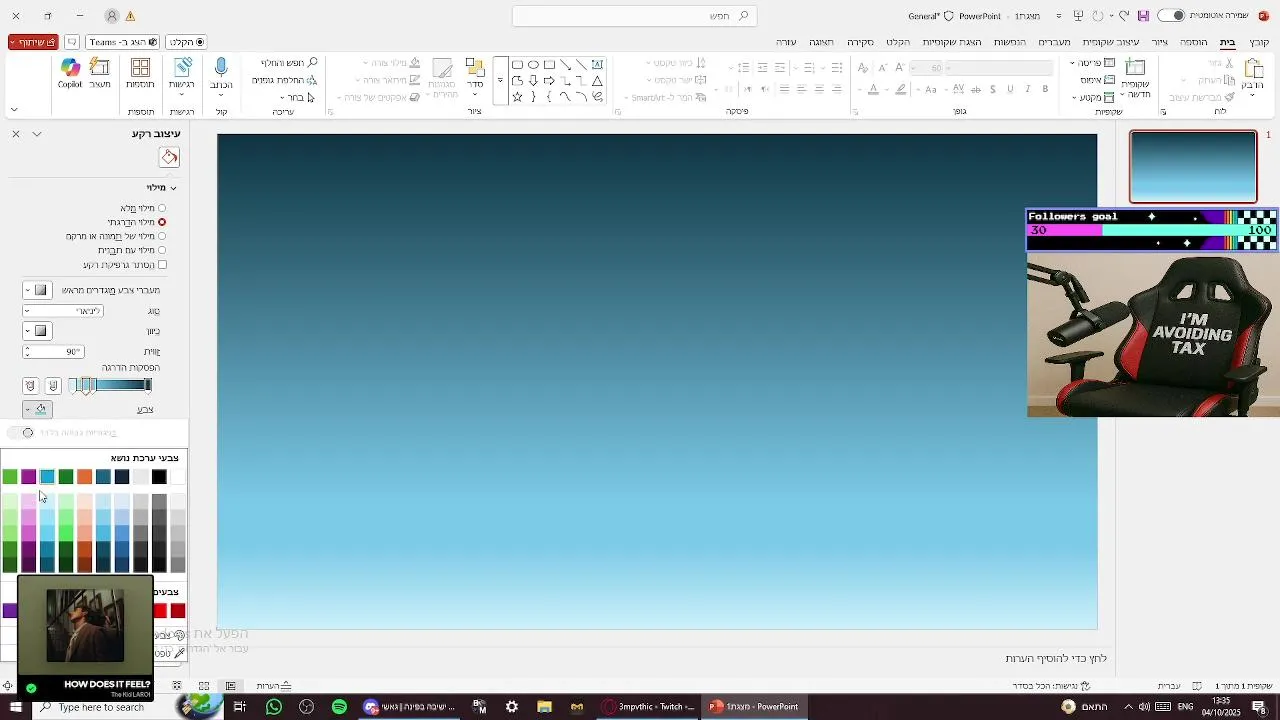Open the Add-ins (תוספות) button
This screenshot has height=720, width=1280.
(x=140, y=73)
